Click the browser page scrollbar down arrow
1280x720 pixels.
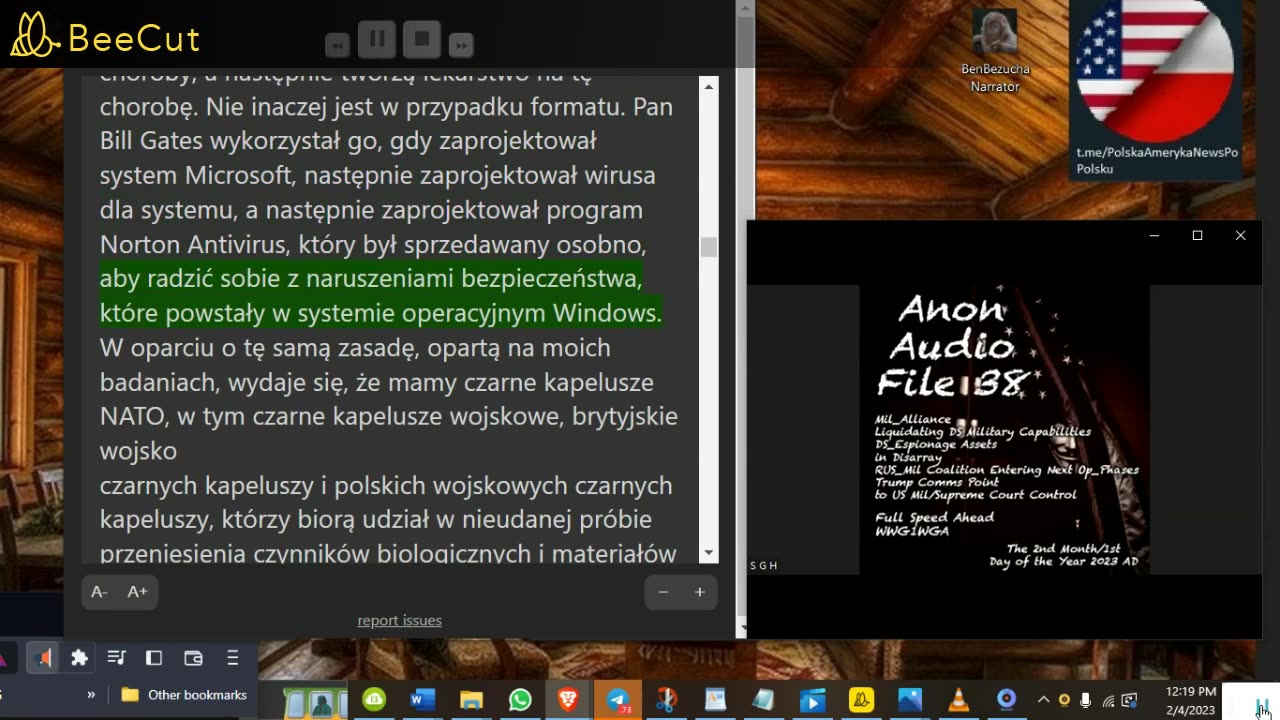[x=743, y=629]
